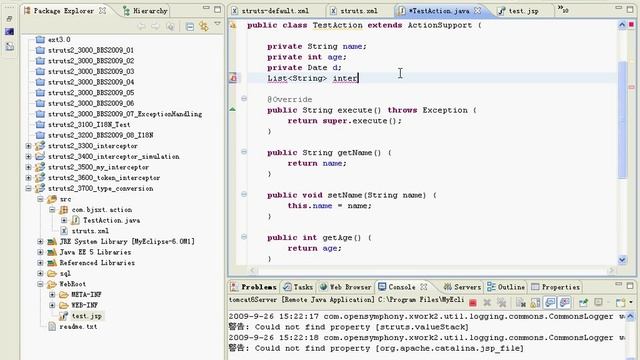Collapse struts2_3700_type_conversion project

coord(29,188)
